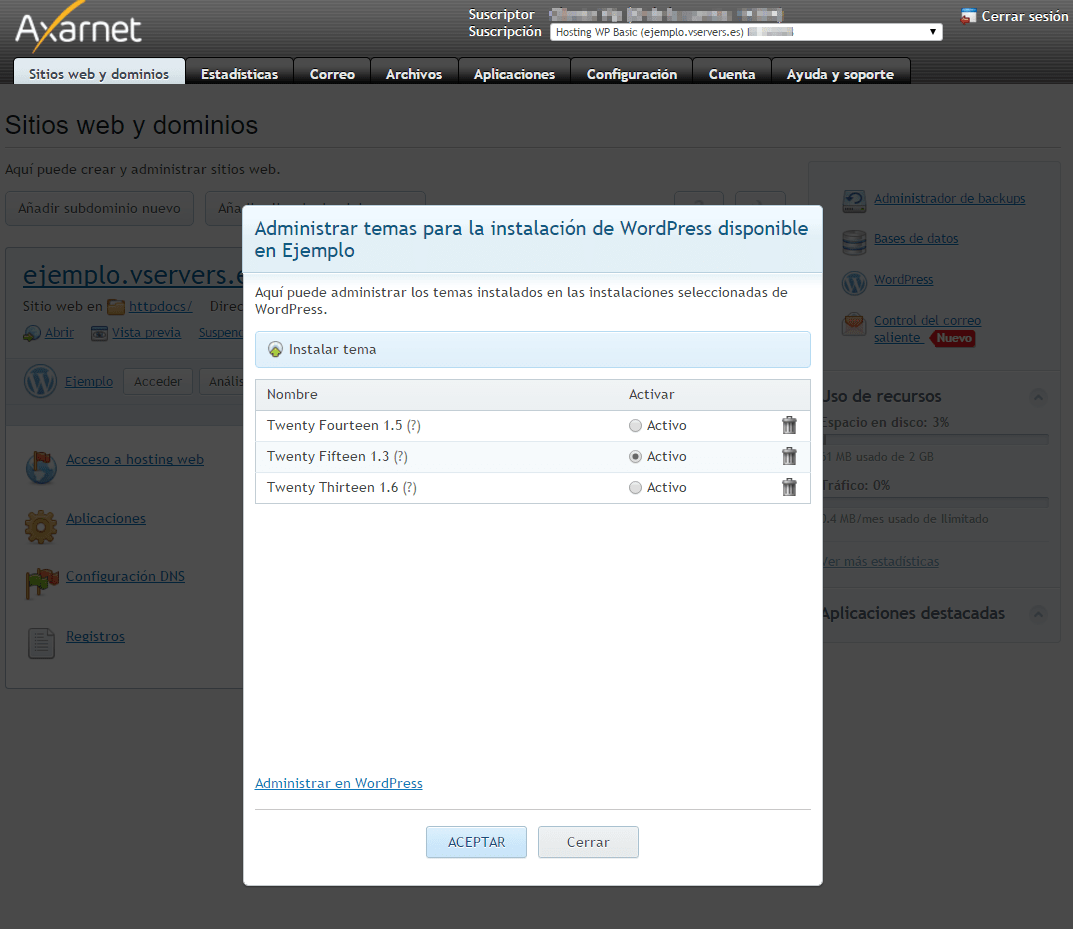1073x929 pixels.
Task: Open the Archivos tab
Action: click(x=414, y=71)
